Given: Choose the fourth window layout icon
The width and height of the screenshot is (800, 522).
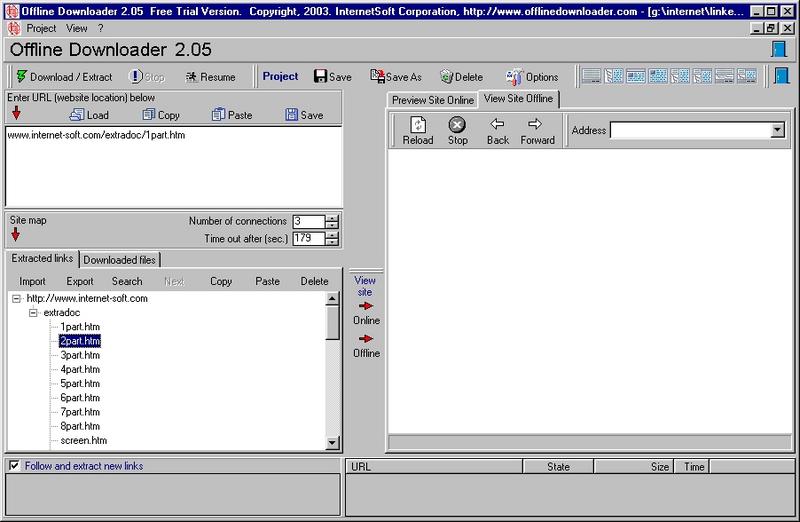Looking at the screenshot, I should coord(658,77).
